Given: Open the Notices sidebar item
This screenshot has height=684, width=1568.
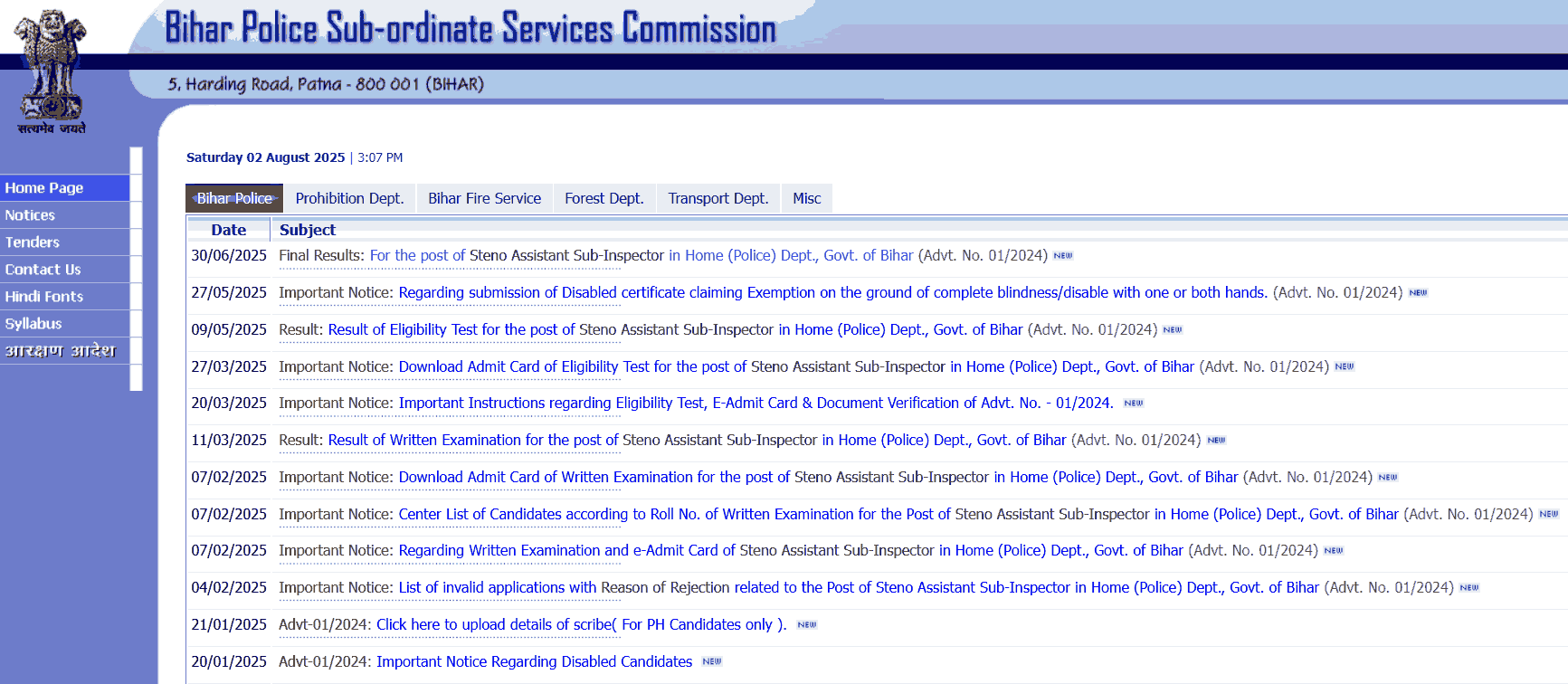Looking at the screenshot, I should click(31, 215).
